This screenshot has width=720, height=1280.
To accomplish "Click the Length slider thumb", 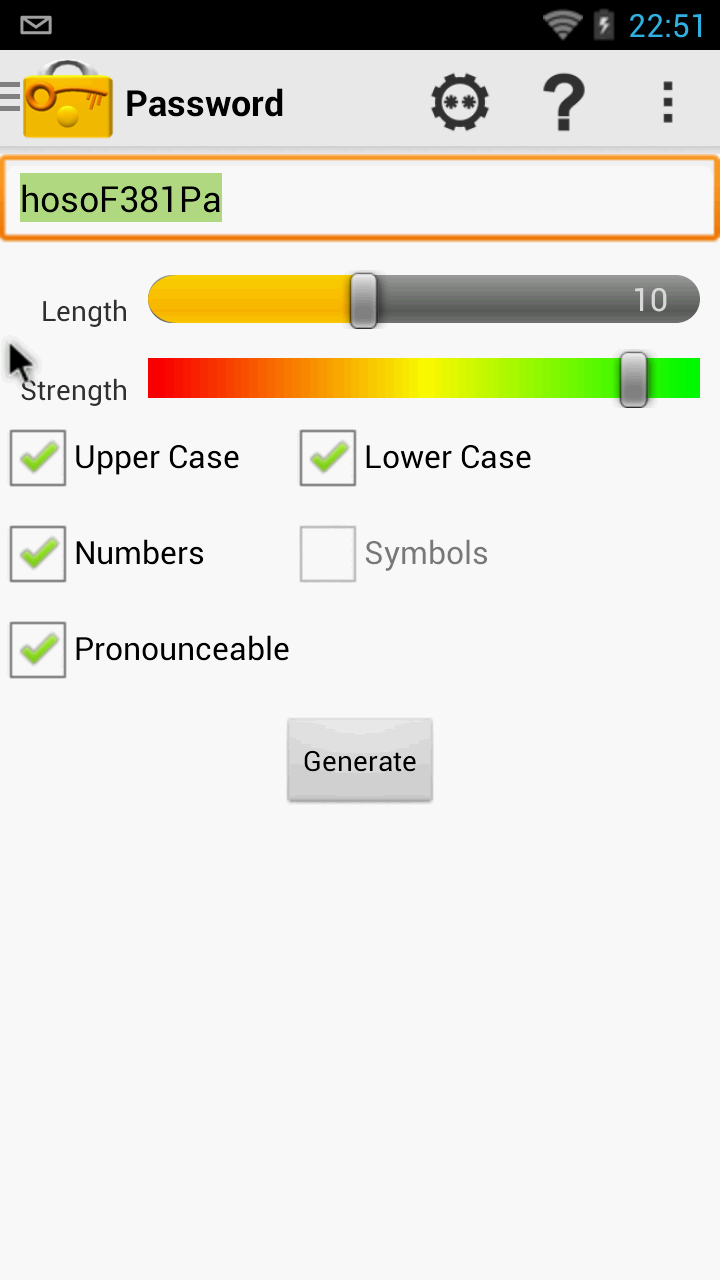I will [x=362, y=299].
